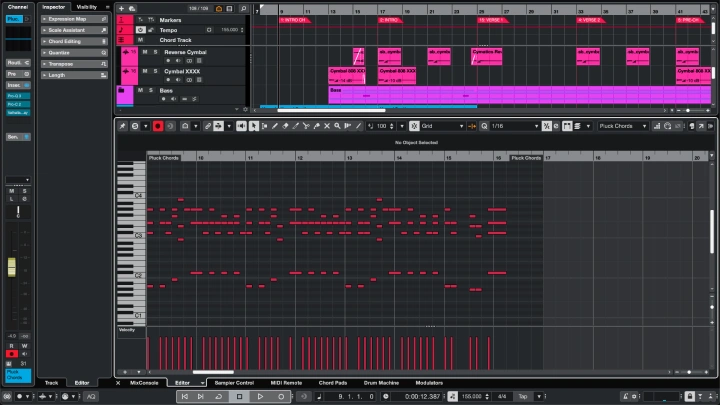
Task: Solo the Bass folder track
Action: click(151, 90)
